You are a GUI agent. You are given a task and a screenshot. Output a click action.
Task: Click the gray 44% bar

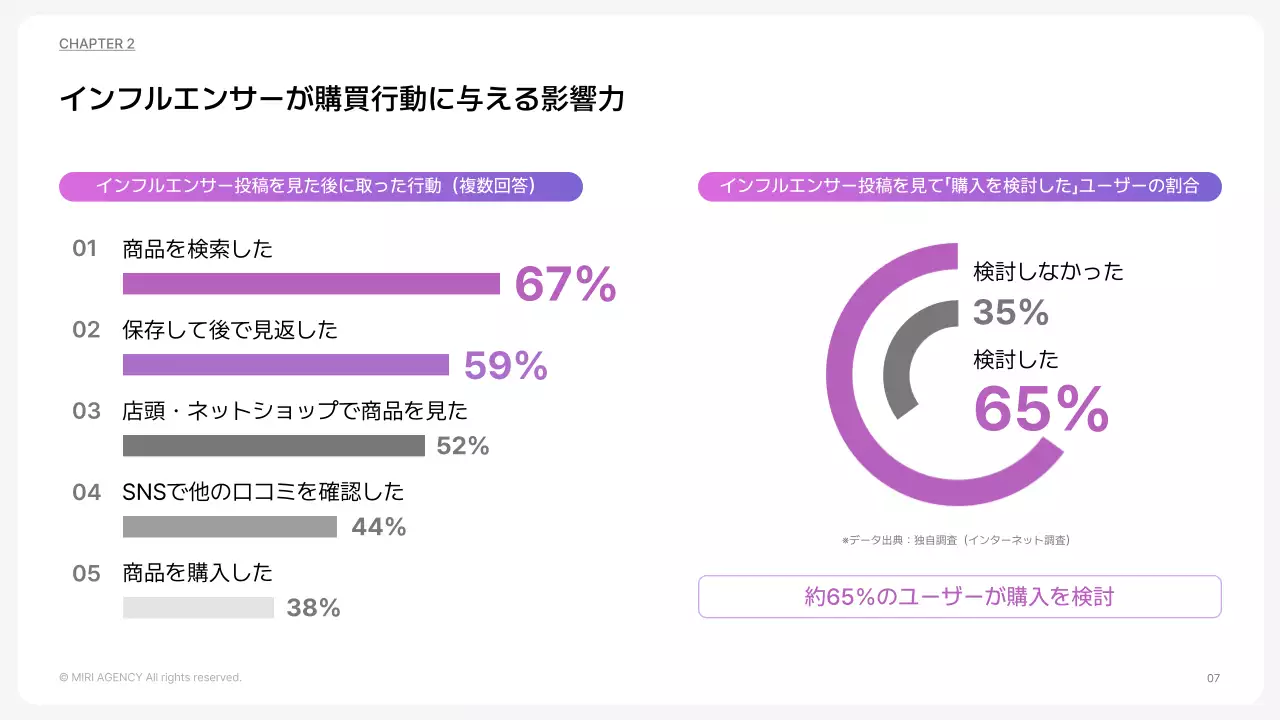click(x=230, y=527)
